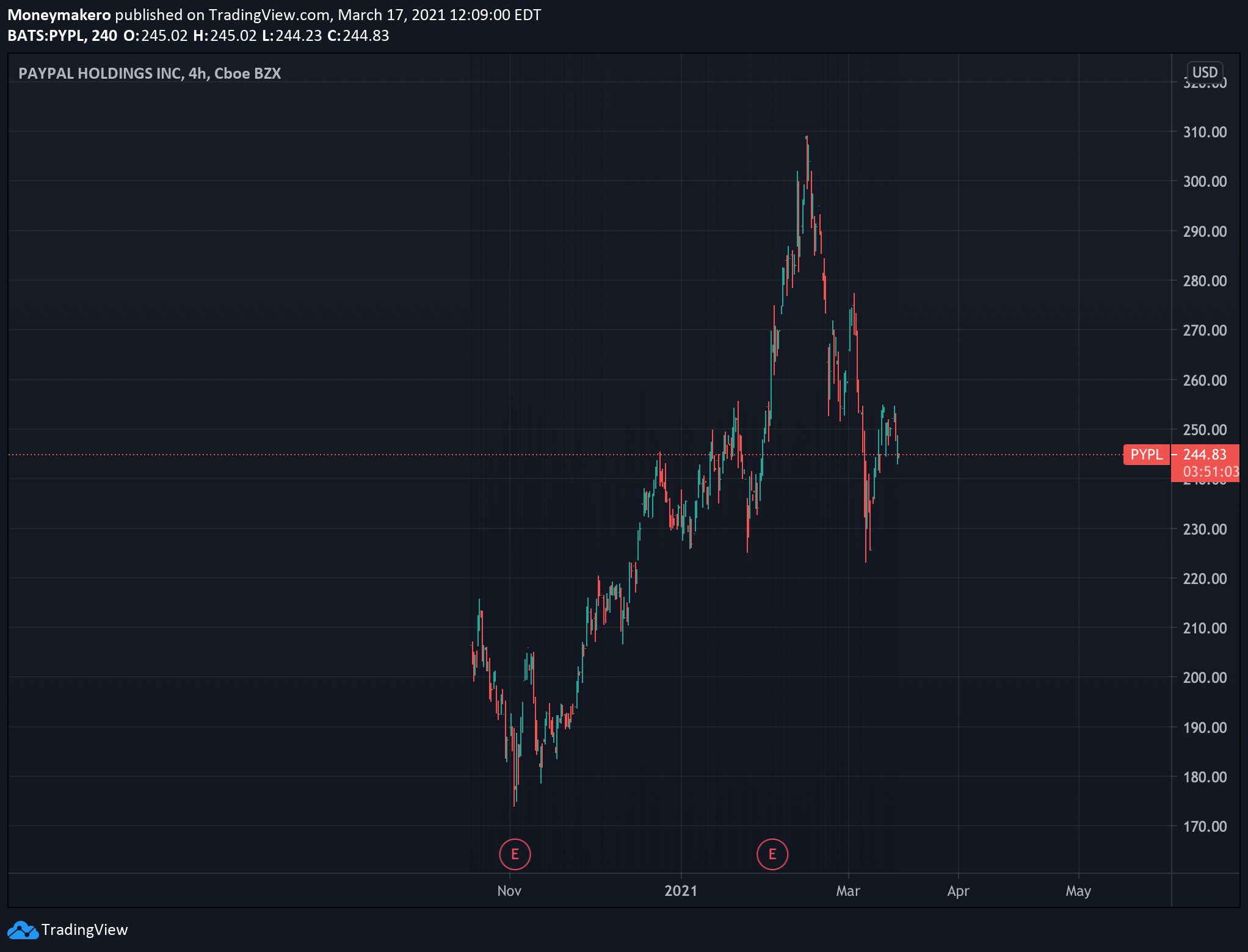Click the 170.00 price scale label
Viewport: 1248px width, 952px height.
(x=1205, y=827)
